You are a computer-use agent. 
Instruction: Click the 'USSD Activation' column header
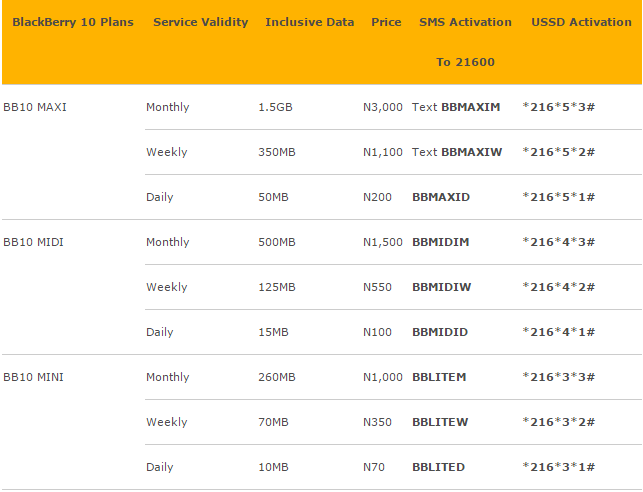pos(581,22)
